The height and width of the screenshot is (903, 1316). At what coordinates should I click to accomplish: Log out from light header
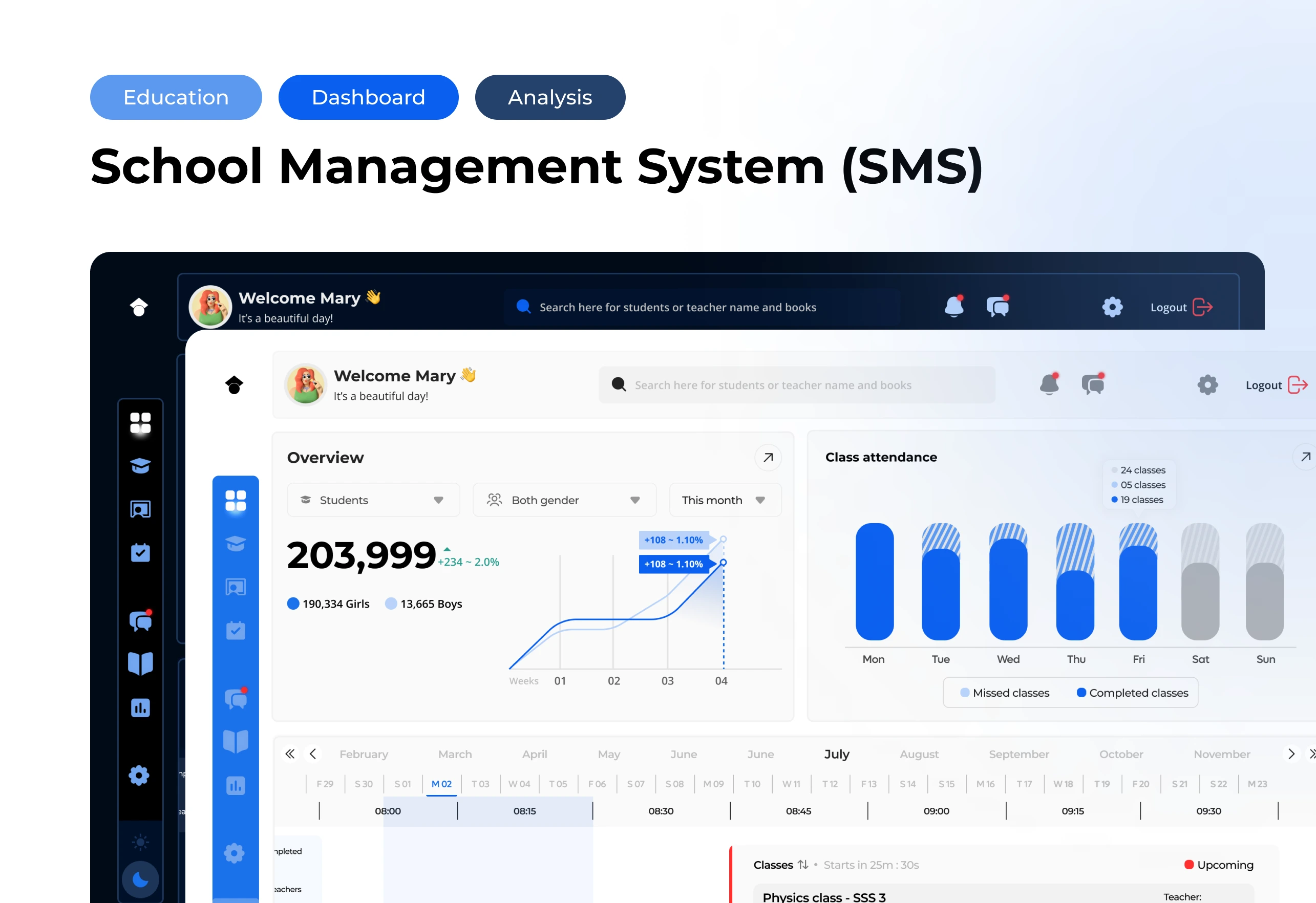[x=1277, y=385]
